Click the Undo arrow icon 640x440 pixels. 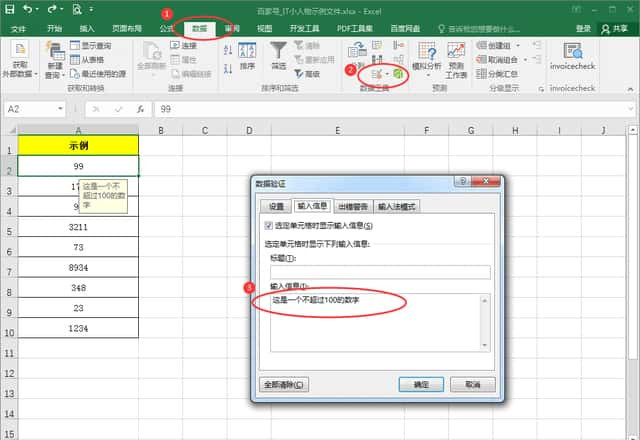(x=27, y=9)
